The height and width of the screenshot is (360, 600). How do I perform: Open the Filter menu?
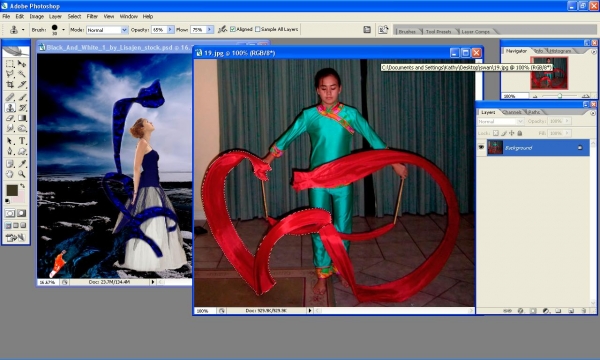coord(92,16)
